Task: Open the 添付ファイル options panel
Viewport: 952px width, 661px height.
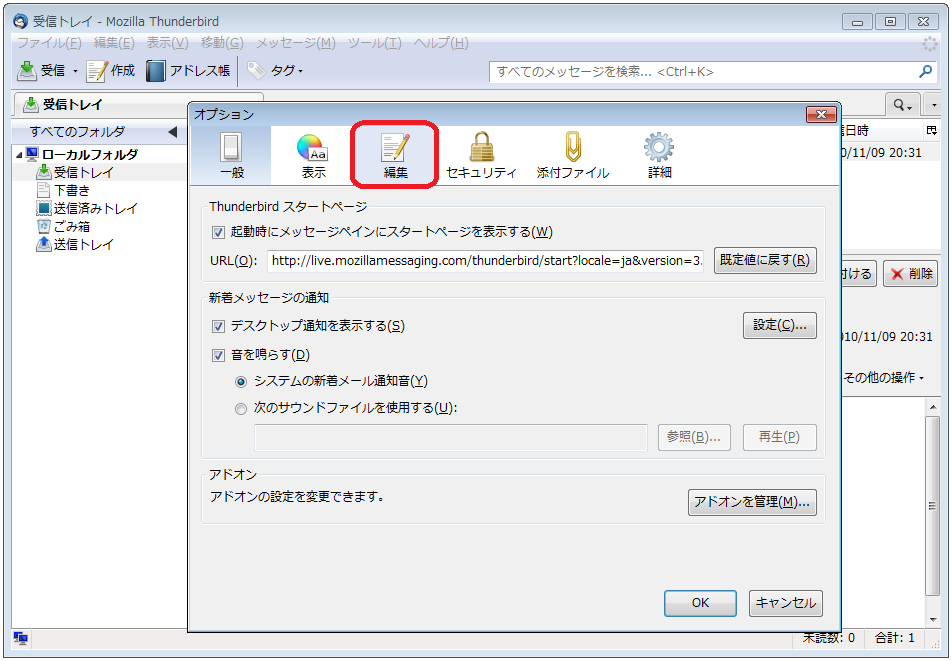Action: tap(573, 155)
